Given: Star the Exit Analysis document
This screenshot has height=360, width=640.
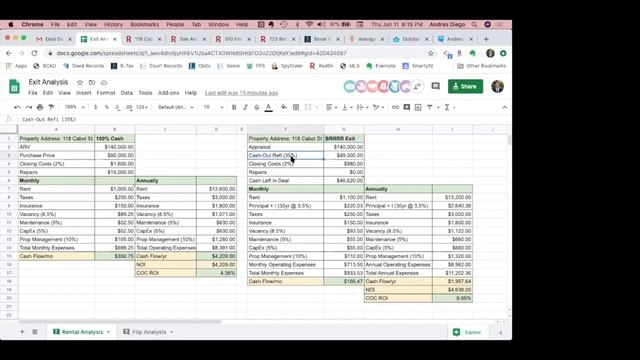Looking at the screenshot, I should (80, 82).
